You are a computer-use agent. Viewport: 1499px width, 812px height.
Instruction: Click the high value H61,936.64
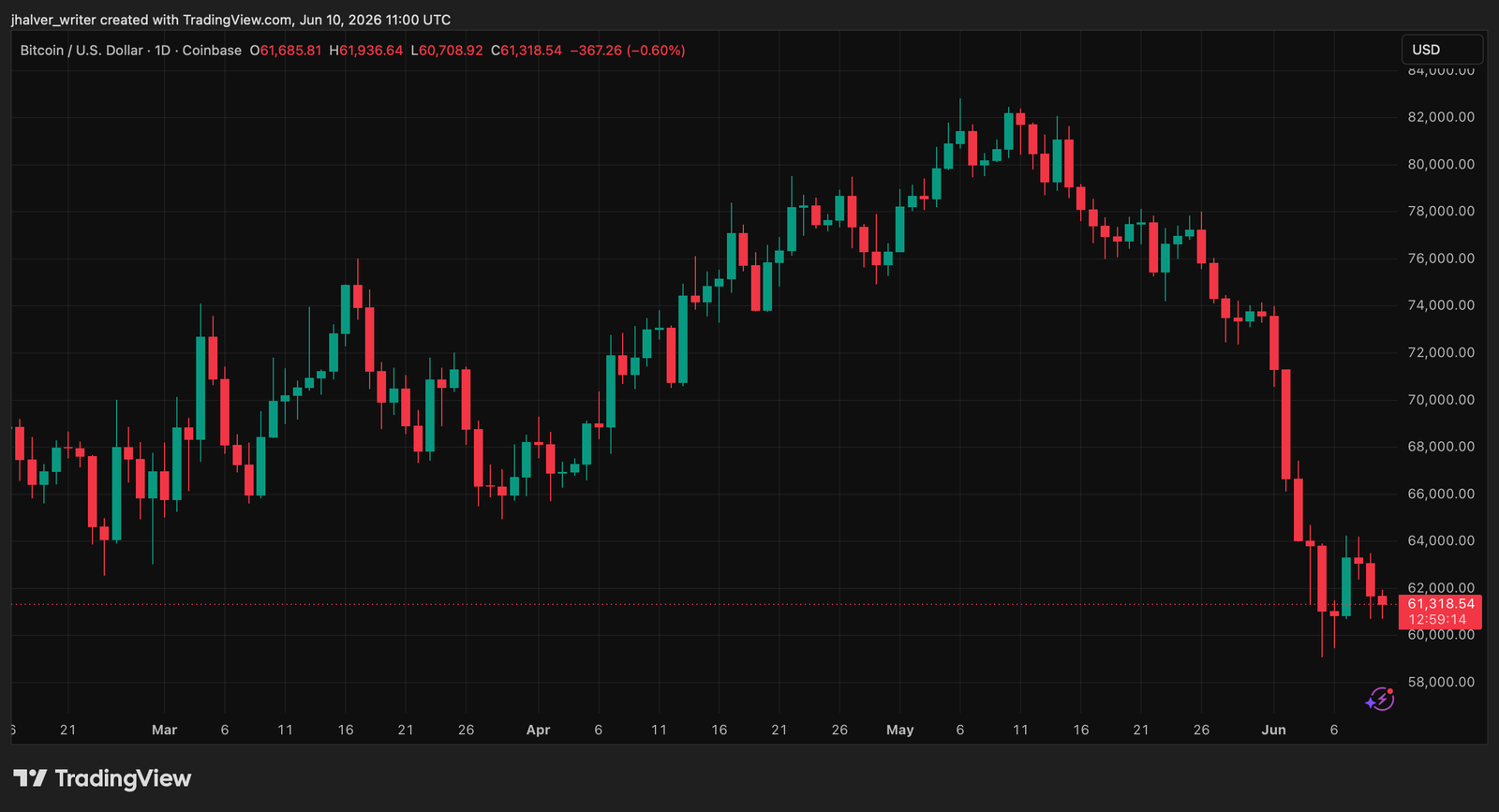coord(366,51)
